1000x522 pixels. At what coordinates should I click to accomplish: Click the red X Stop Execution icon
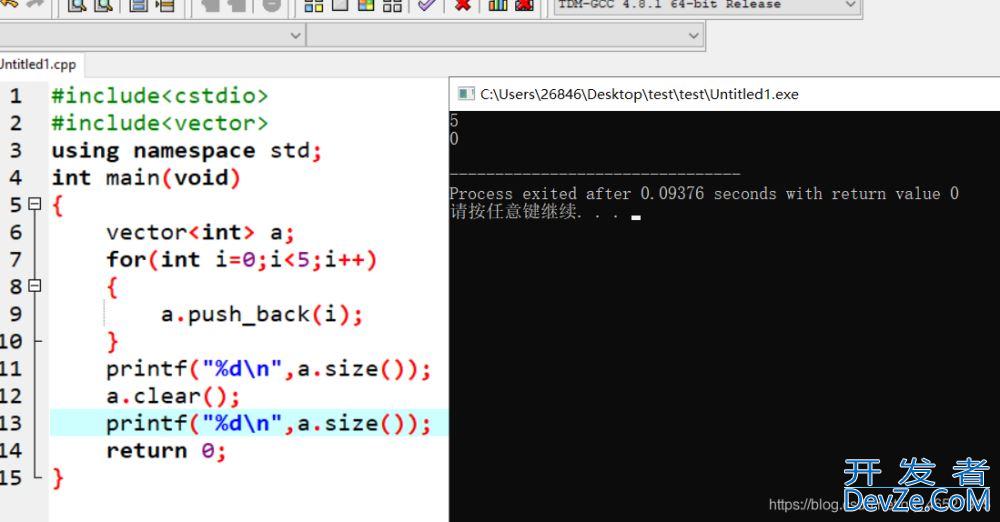[x=463, y=5]
